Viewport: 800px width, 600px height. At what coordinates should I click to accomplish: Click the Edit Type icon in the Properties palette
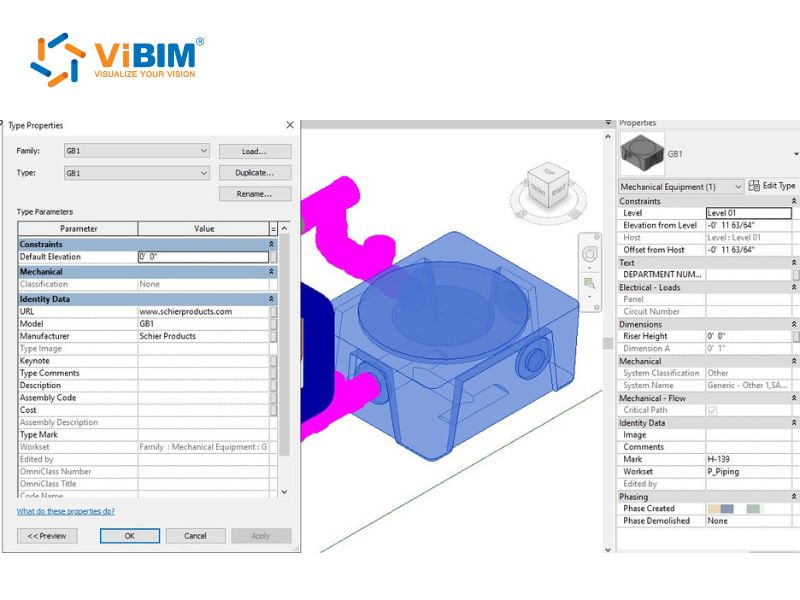coord(754,186)
